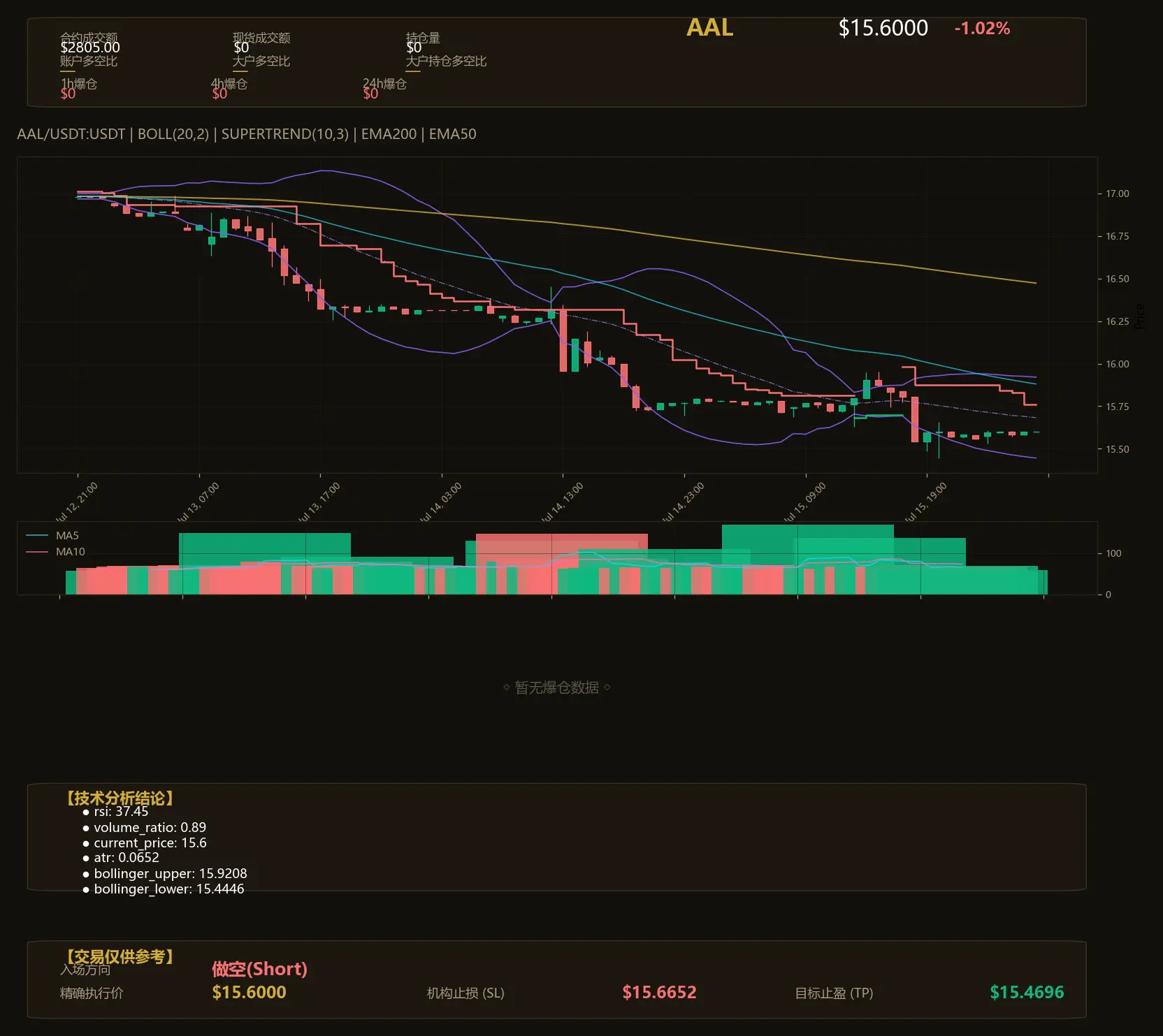Click the 【技术分析结论】 heading
Screen dimensions: 1163x1036
[120, 798]
